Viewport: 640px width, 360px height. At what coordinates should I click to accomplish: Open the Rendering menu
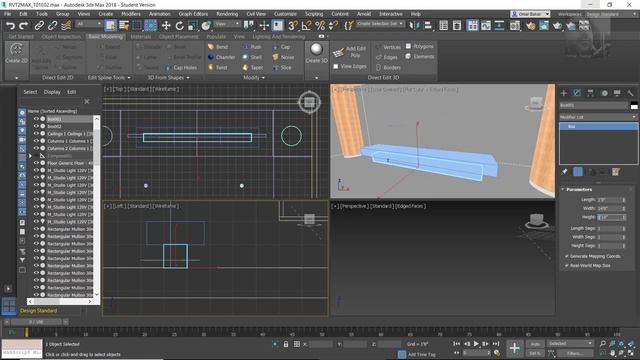pos(227,14)
